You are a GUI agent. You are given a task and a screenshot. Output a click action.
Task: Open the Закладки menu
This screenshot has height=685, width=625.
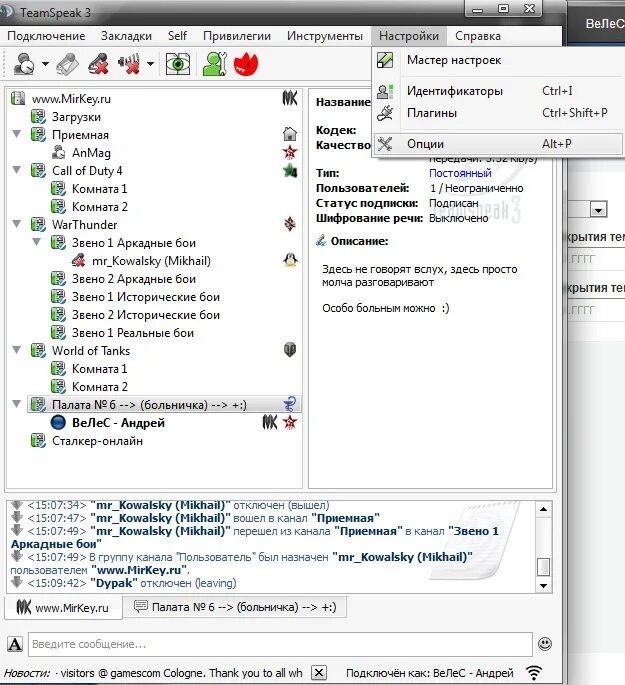126,36
